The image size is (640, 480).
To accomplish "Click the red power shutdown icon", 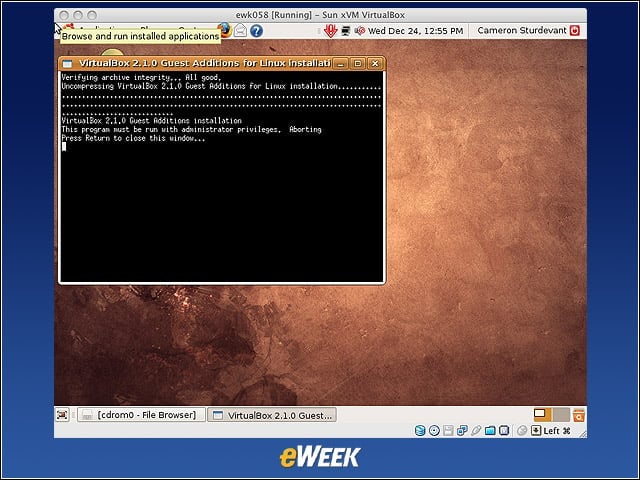I will 575,30.
